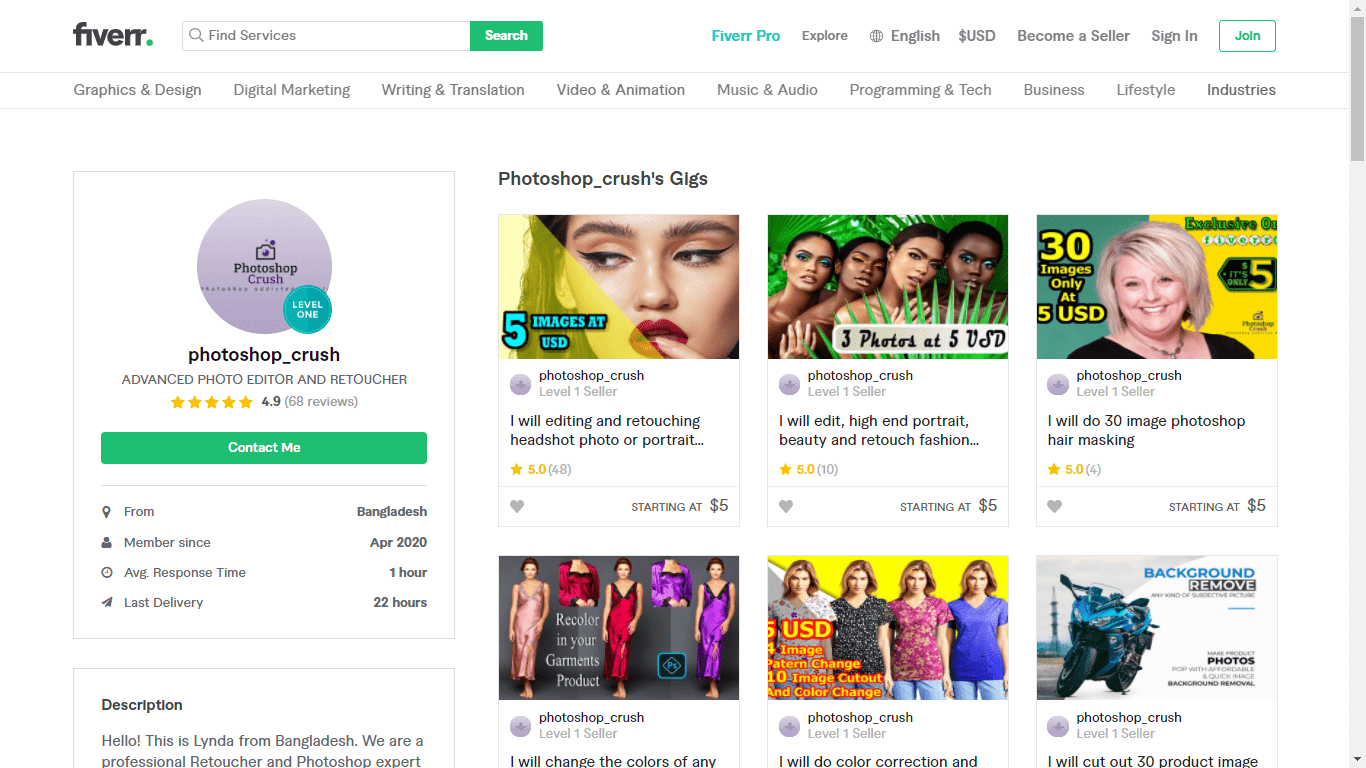Viewport: 1366px width, 768px height.
Task: Open the 30 Images Only gig thumbnail
Action: [1157, 287]
